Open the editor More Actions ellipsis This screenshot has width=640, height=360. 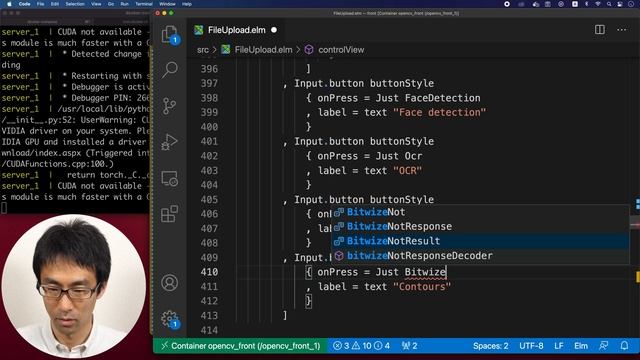point(622,29)
